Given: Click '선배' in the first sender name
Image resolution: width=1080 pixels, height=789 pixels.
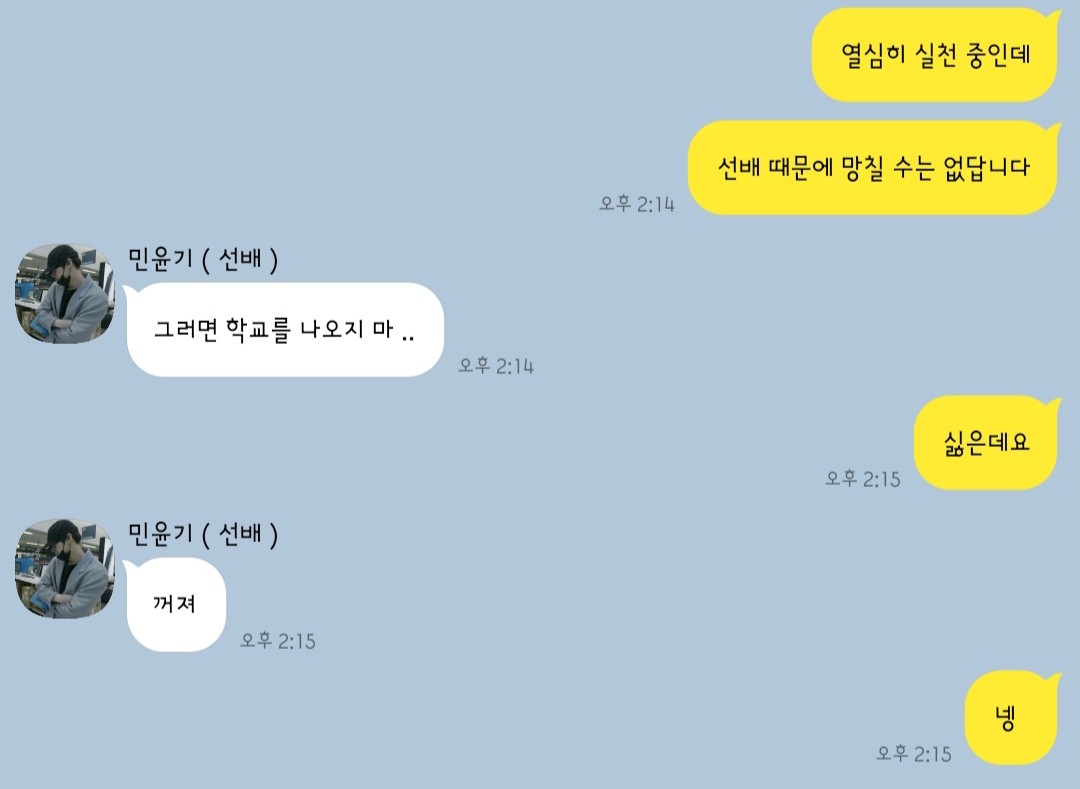Looking at the screenshot, I should coord(240,260).
